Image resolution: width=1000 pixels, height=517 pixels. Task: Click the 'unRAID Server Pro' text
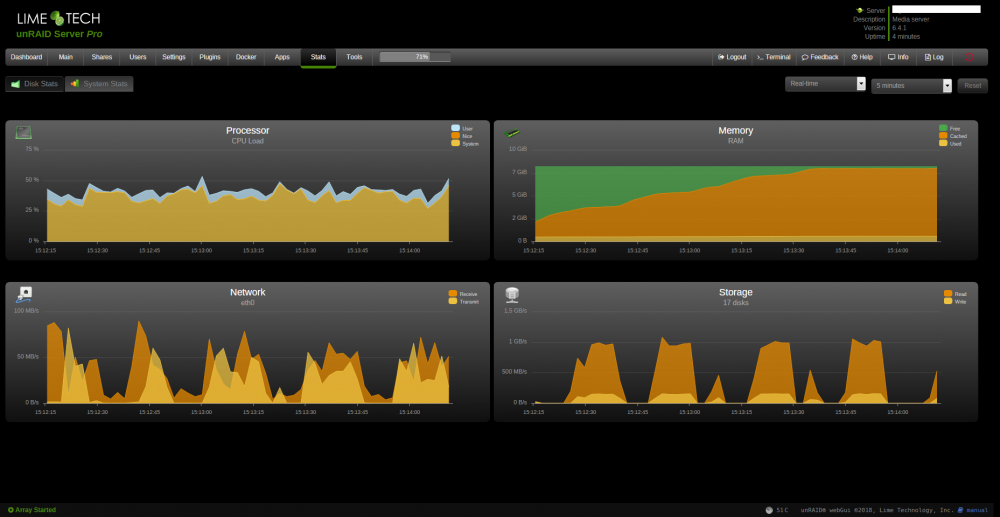tap(59, 34)
